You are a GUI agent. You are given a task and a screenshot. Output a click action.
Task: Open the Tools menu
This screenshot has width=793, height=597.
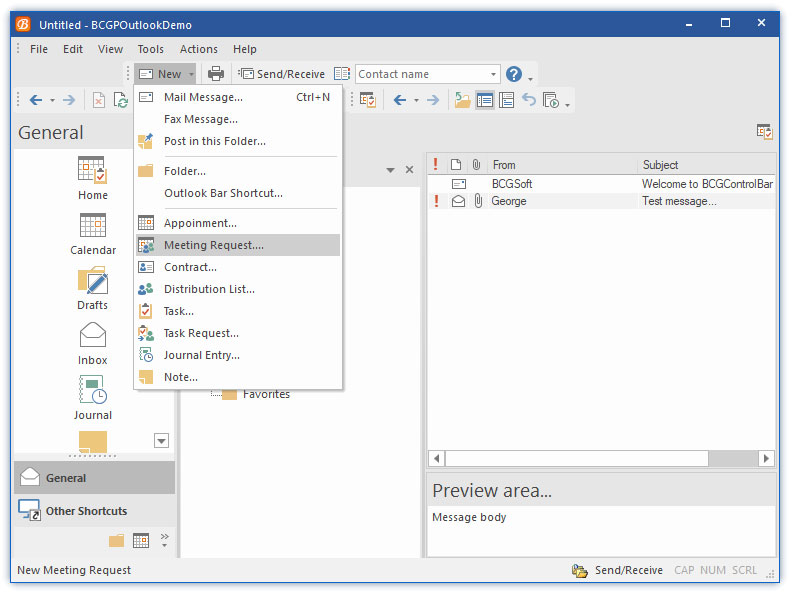(x=151, y=49)
